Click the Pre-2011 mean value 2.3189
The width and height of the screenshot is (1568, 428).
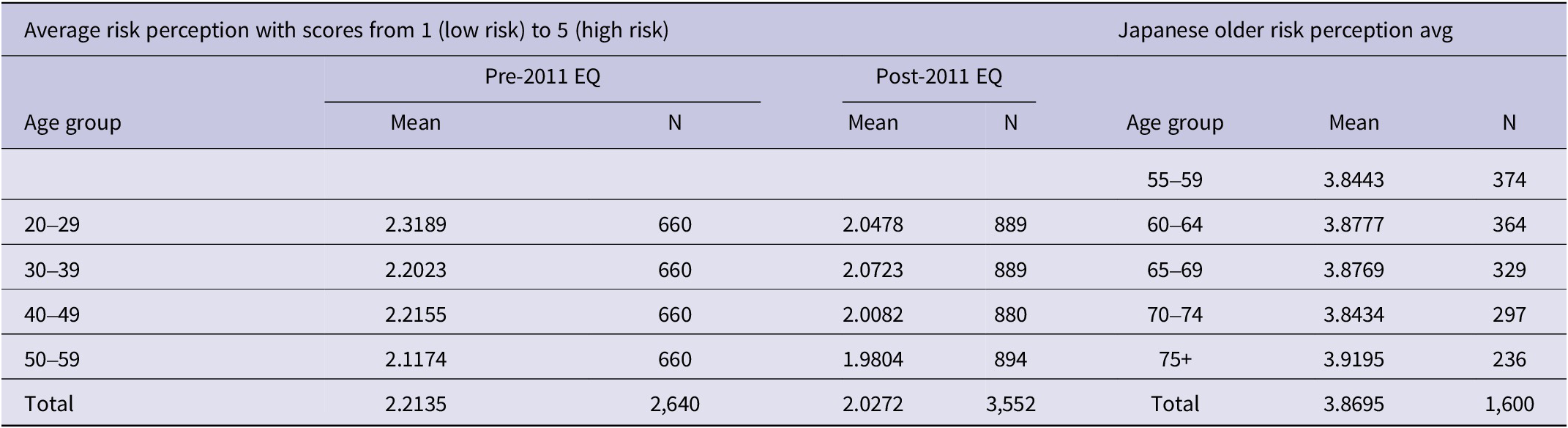point(415,224)
